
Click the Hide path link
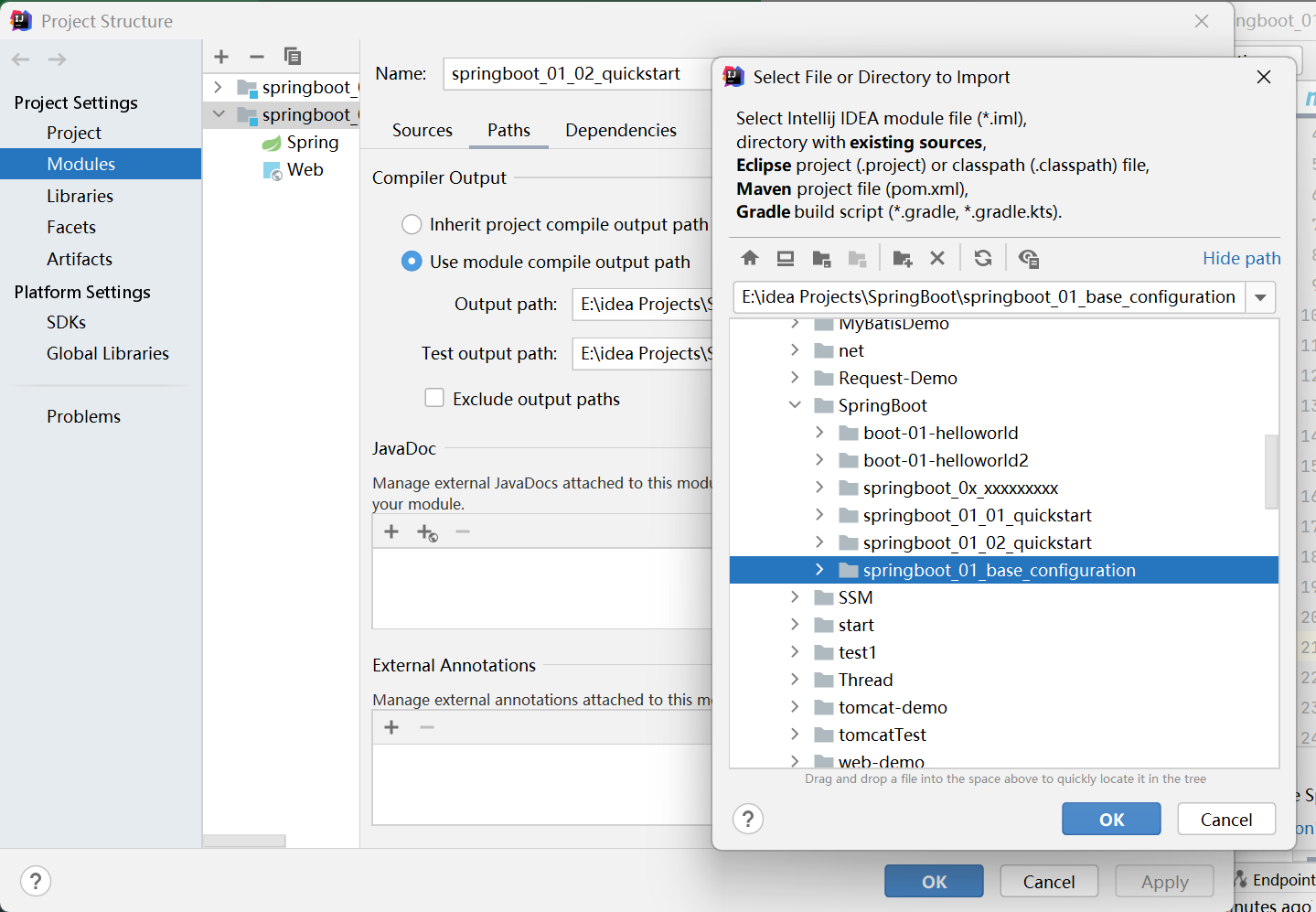click(1241, 258)
